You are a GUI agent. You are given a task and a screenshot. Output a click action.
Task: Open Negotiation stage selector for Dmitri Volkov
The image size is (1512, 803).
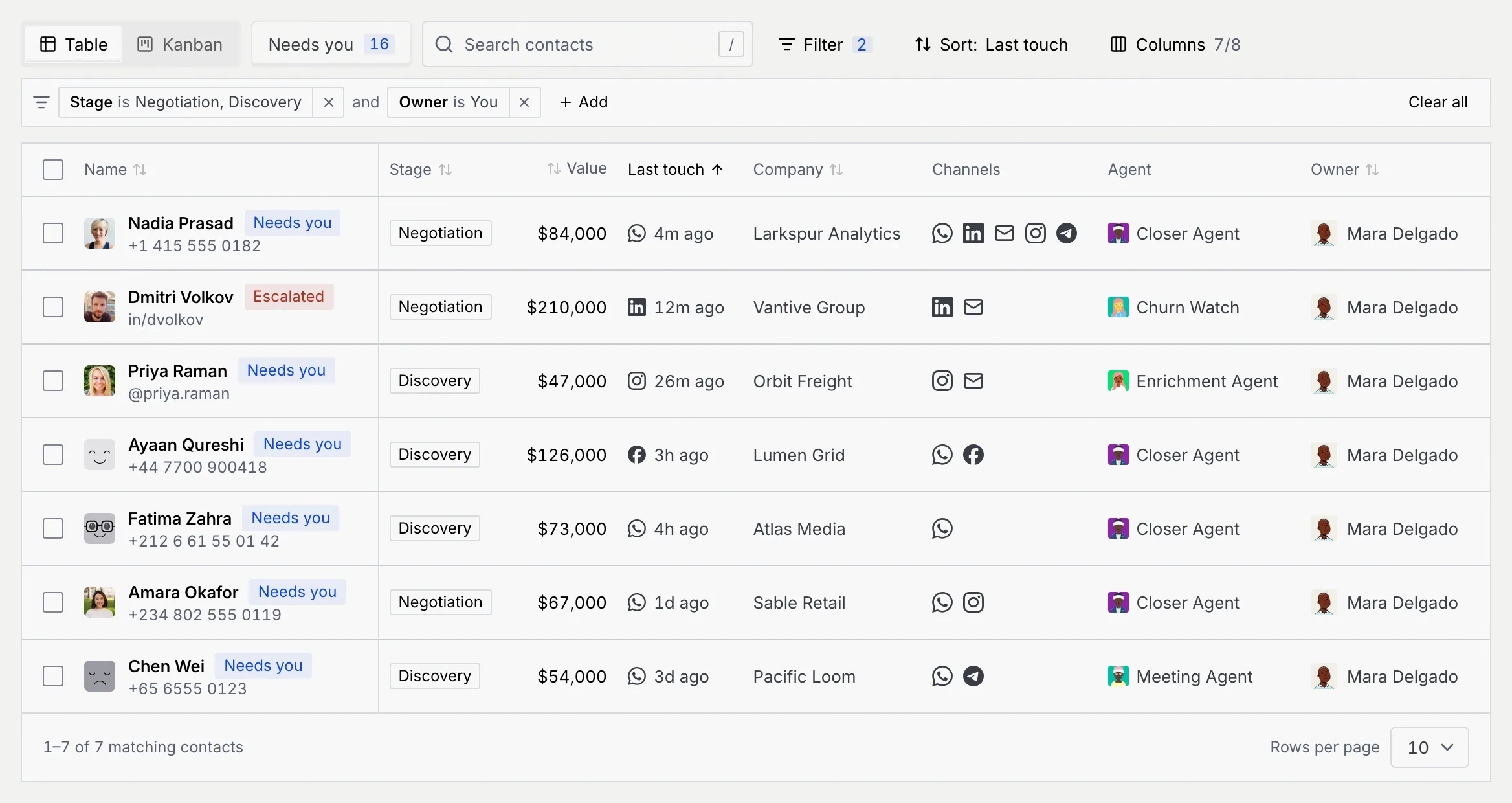click(440, 307)
